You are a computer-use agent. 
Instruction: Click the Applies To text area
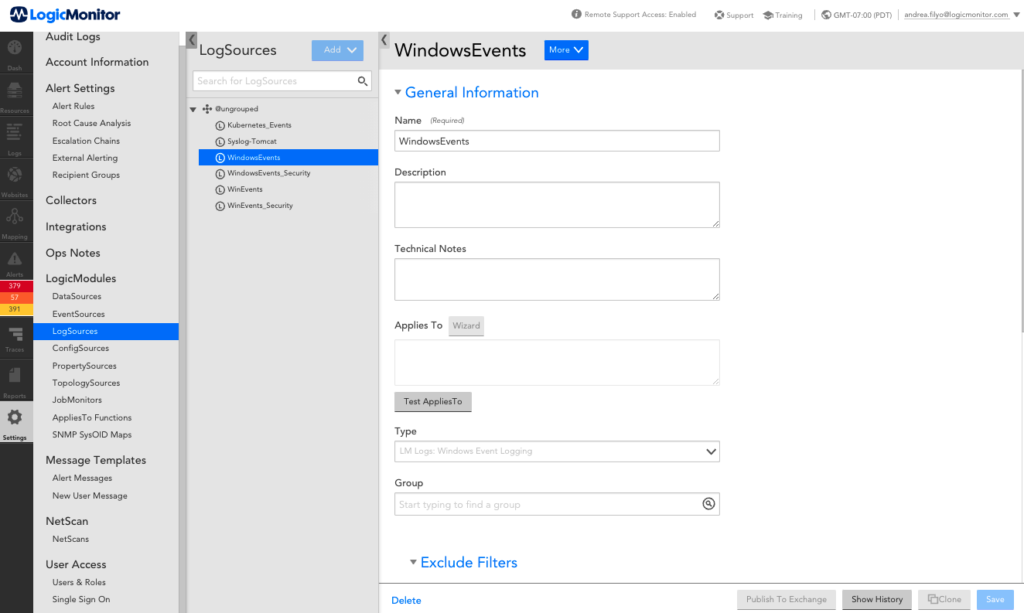[x=557, y=362]
